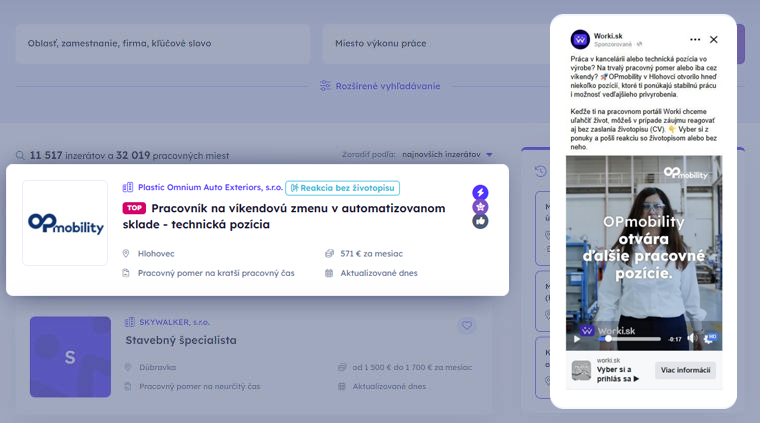Click Pracovný pomer na neurčitý čas text

[200, 387]
